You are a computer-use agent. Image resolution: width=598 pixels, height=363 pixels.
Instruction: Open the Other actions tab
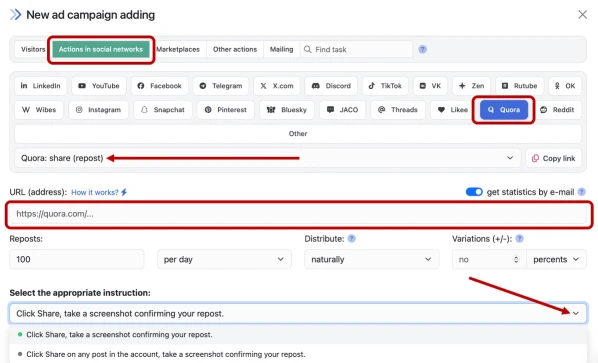(x=235, y=49)
